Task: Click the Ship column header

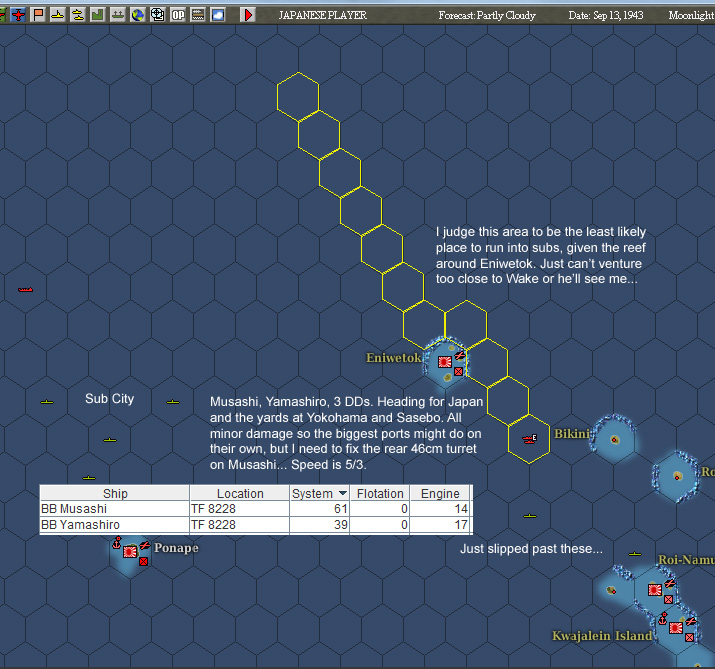Action: pyautogui.click(x=115, y=493)
